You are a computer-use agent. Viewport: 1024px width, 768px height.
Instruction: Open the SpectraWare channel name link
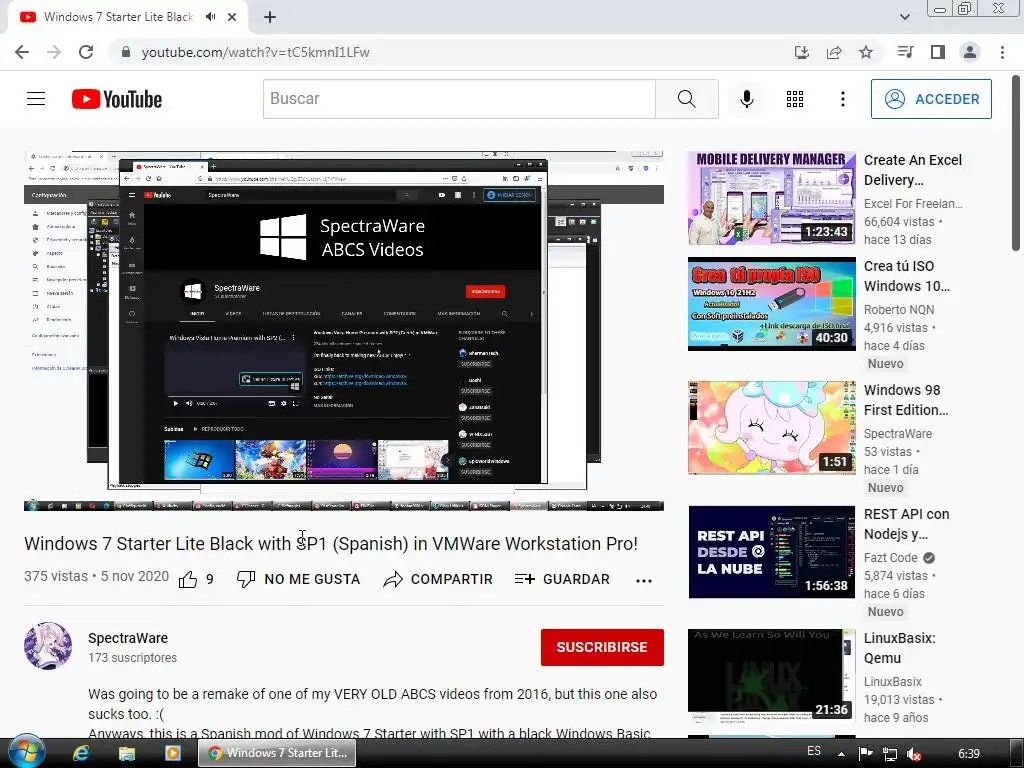(x=128, y=638)
